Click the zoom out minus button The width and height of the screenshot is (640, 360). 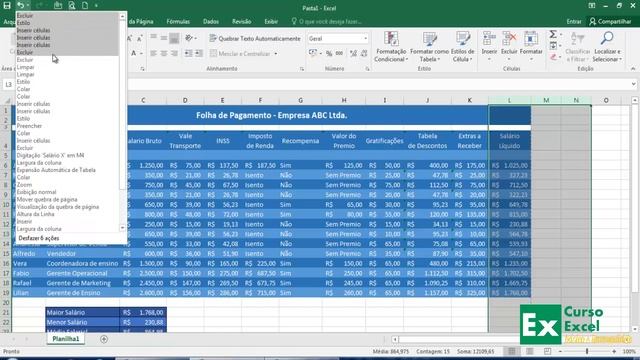(x=560, y=351)
